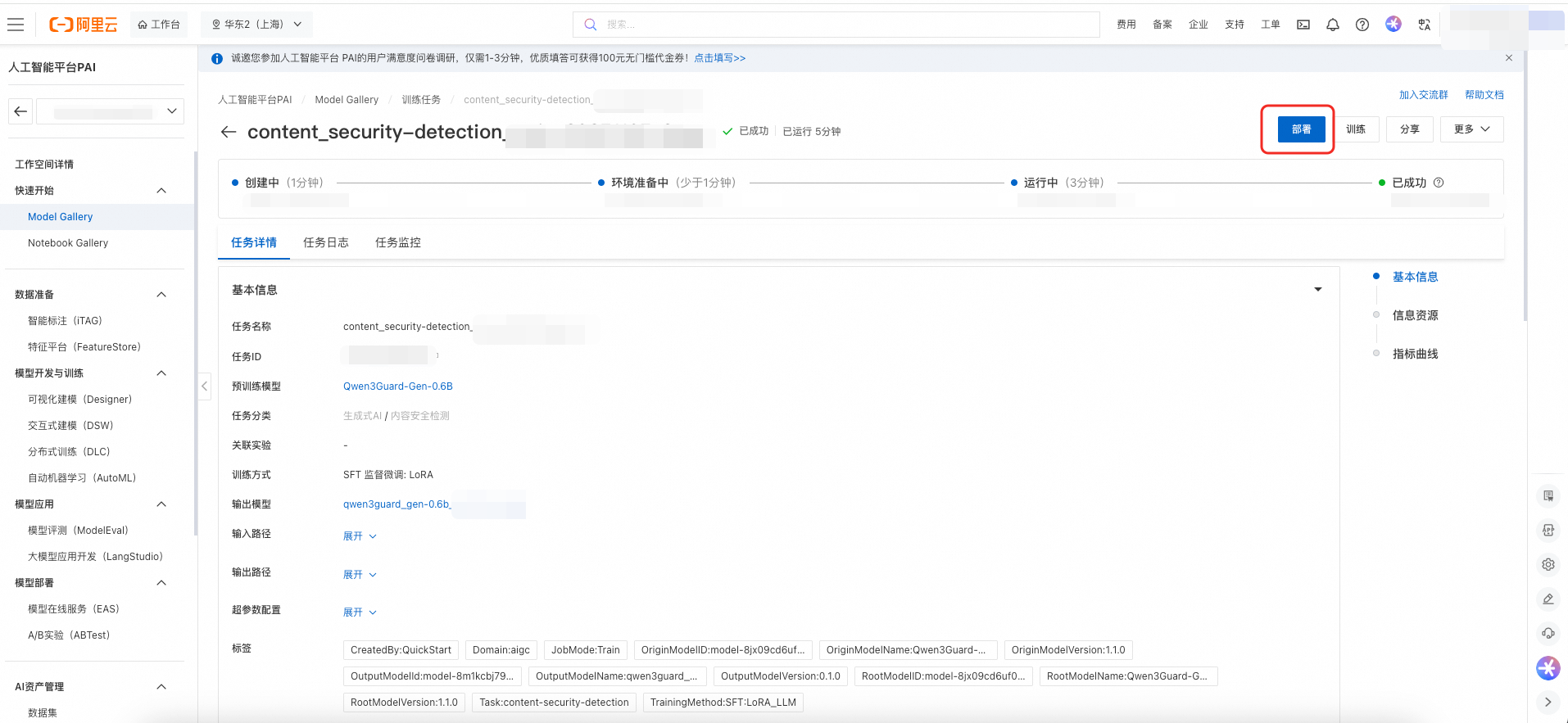The image size is (1568, 723).
Task: Expand the 超参数配置 details
Action: [360, 612]
